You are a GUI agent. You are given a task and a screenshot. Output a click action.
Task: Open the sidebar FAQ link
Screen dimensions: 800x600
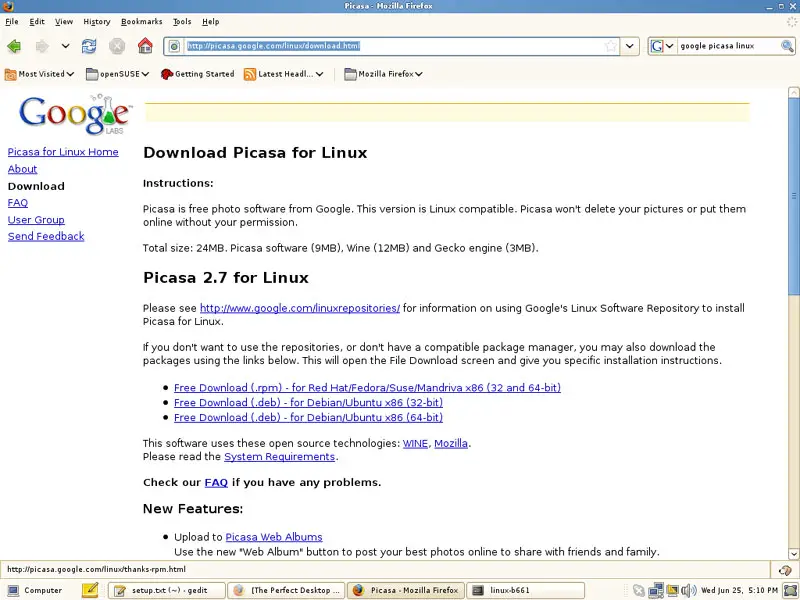[x=18, y=203]
